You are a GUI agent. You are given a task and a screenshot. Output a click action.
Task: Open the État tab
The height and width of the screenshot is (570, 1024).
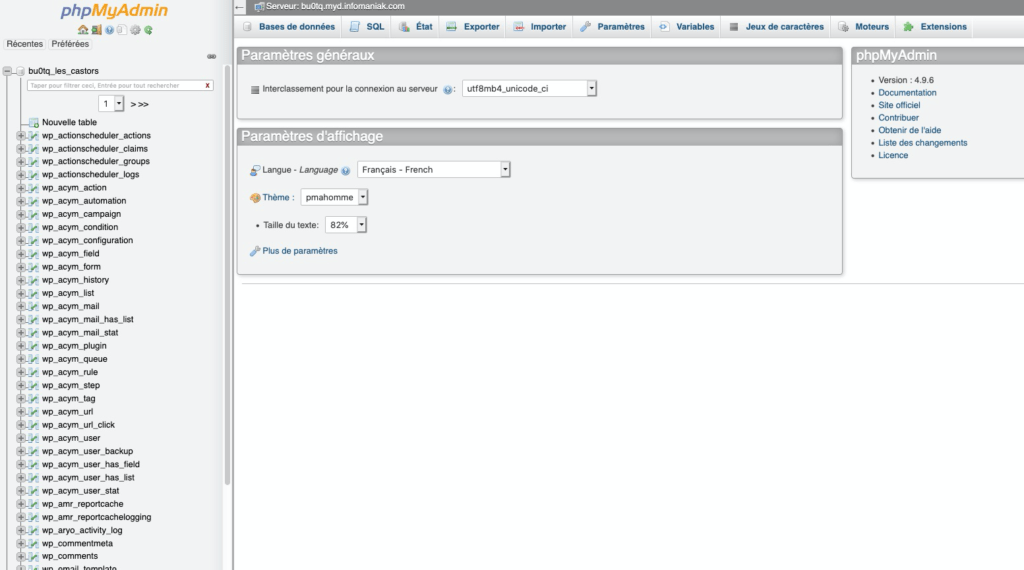[416, 27]
